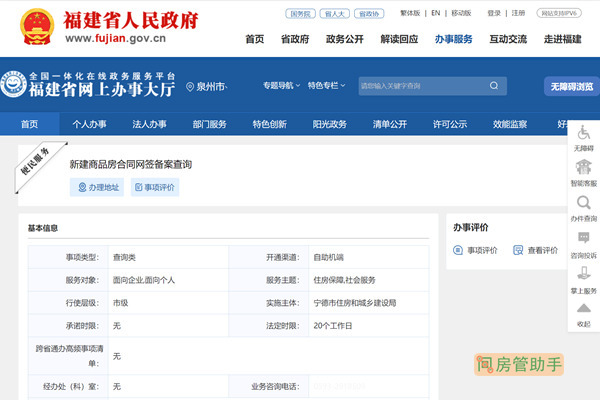
Task: Select the 阳光政务 tab
Action: 329,124
